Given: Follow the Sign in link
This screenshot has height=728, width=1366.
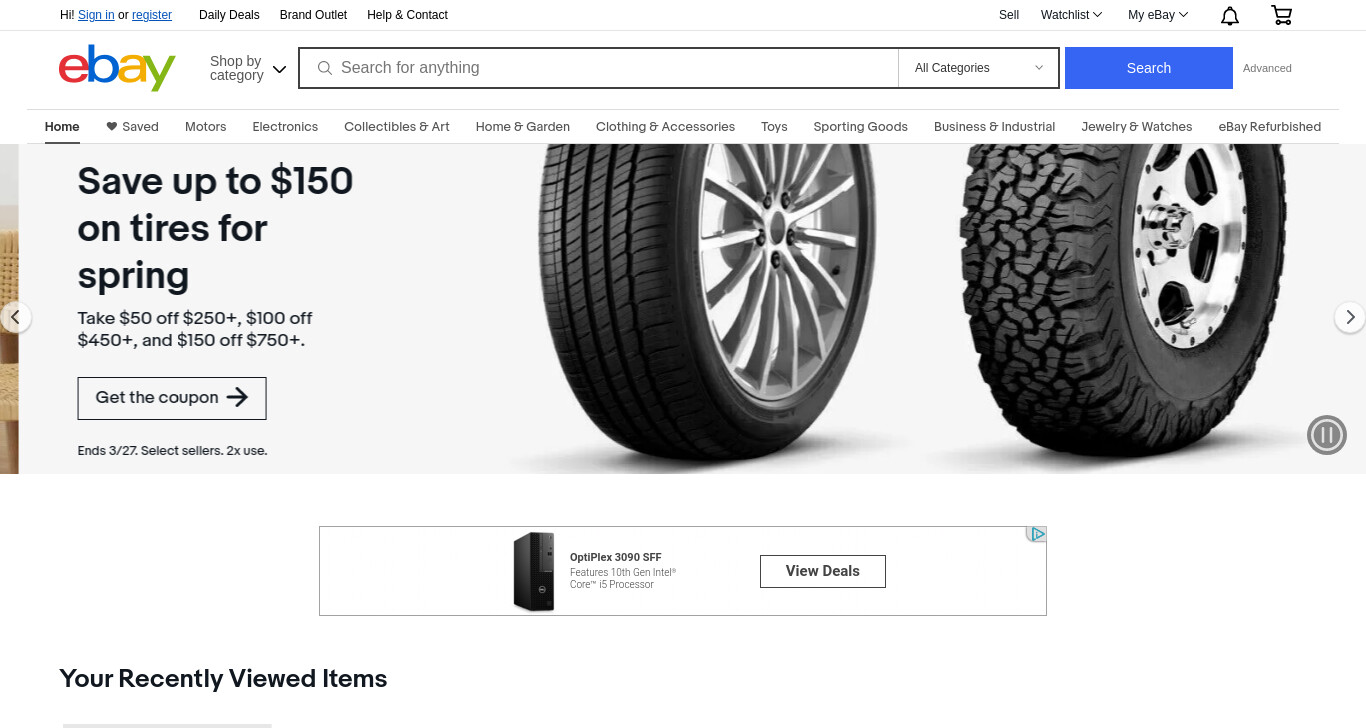Looking at the screenshot, I should click(96, 15).
